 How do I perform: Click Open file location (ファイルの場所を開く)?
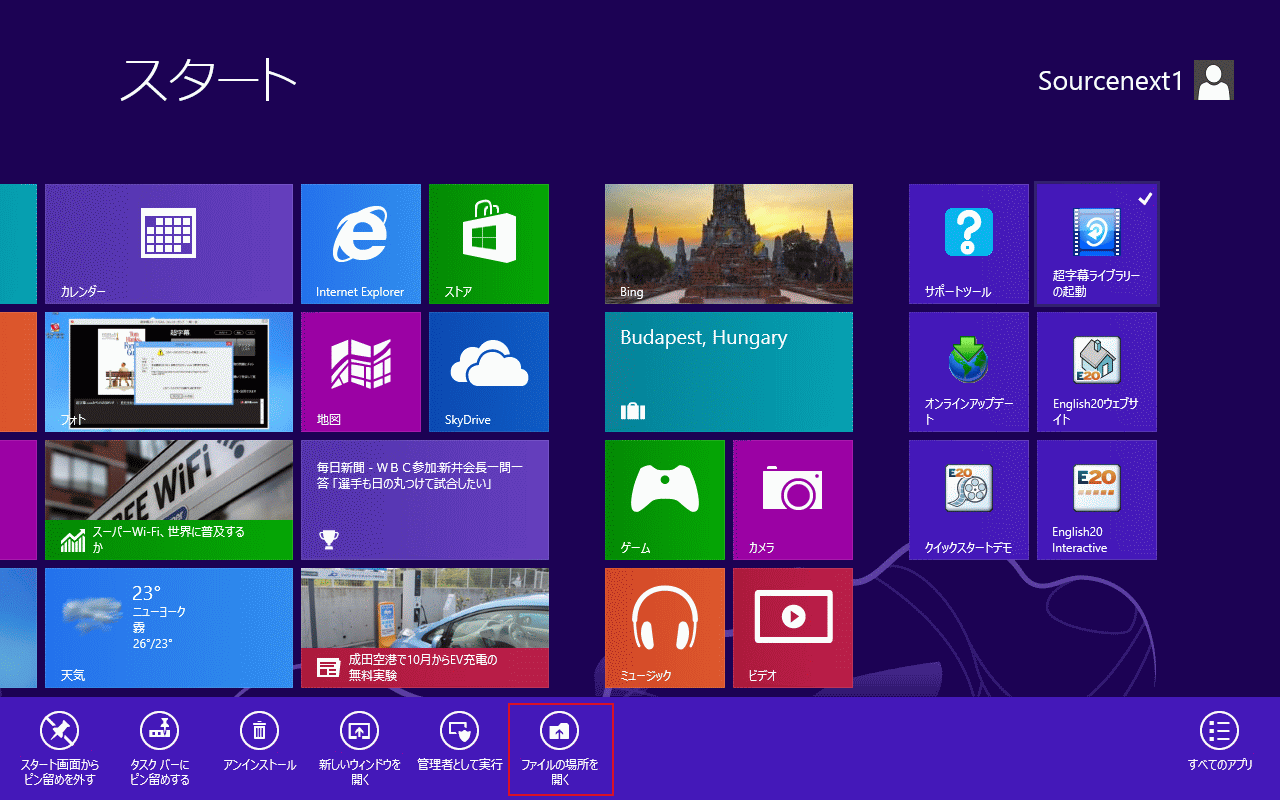point(560,749)
